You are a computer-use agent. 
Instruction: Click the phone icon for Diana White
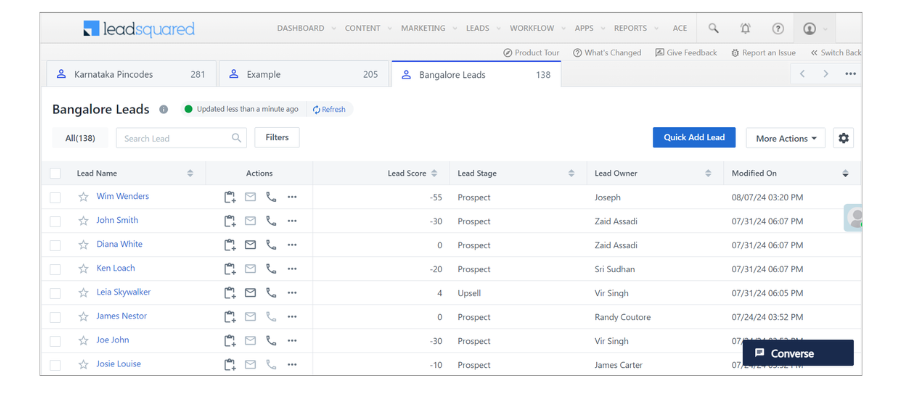pyautogui.click(x=271, y=245)
